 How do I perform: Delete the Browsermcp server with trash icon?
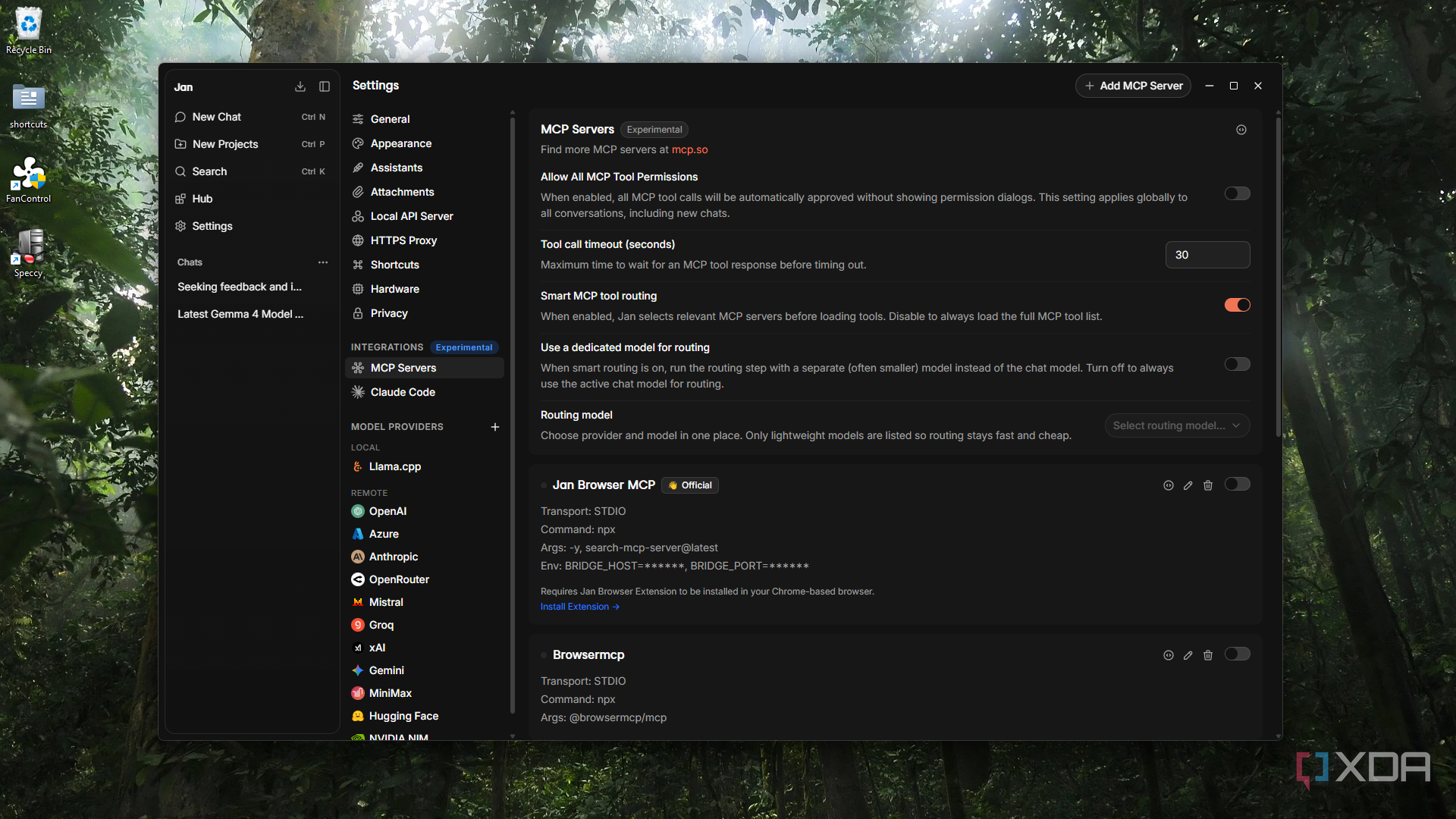(1208, 655)
